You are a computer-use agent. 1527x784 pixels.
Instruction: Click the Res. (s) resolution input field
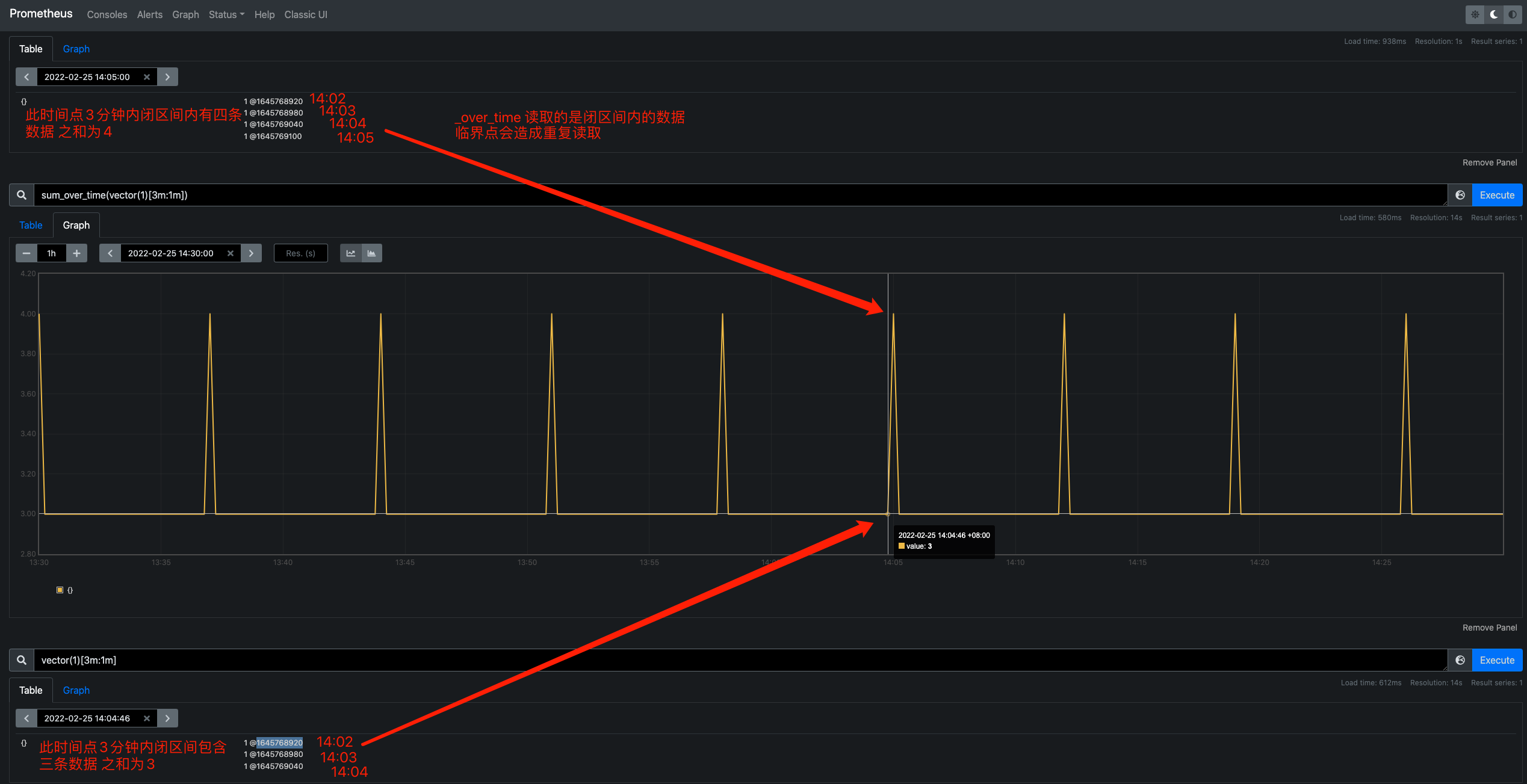(300, 253)
